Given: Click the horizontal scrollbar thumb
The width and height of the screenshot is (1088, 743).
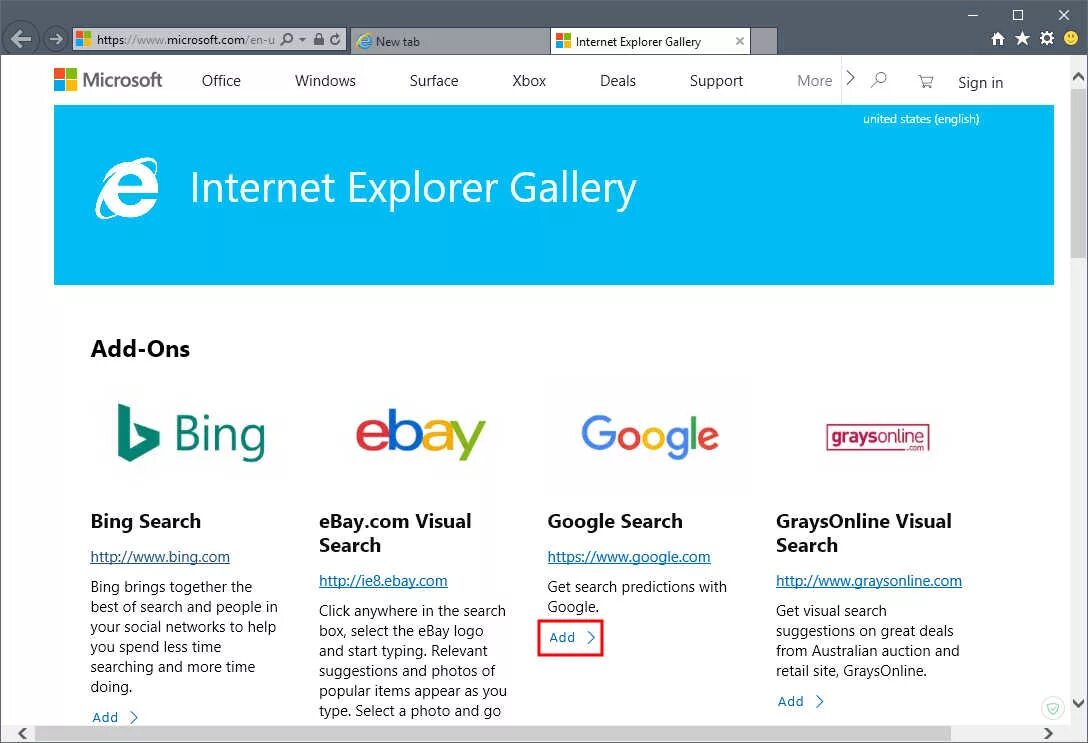Looking at the screenshot, I should point(493,733).
